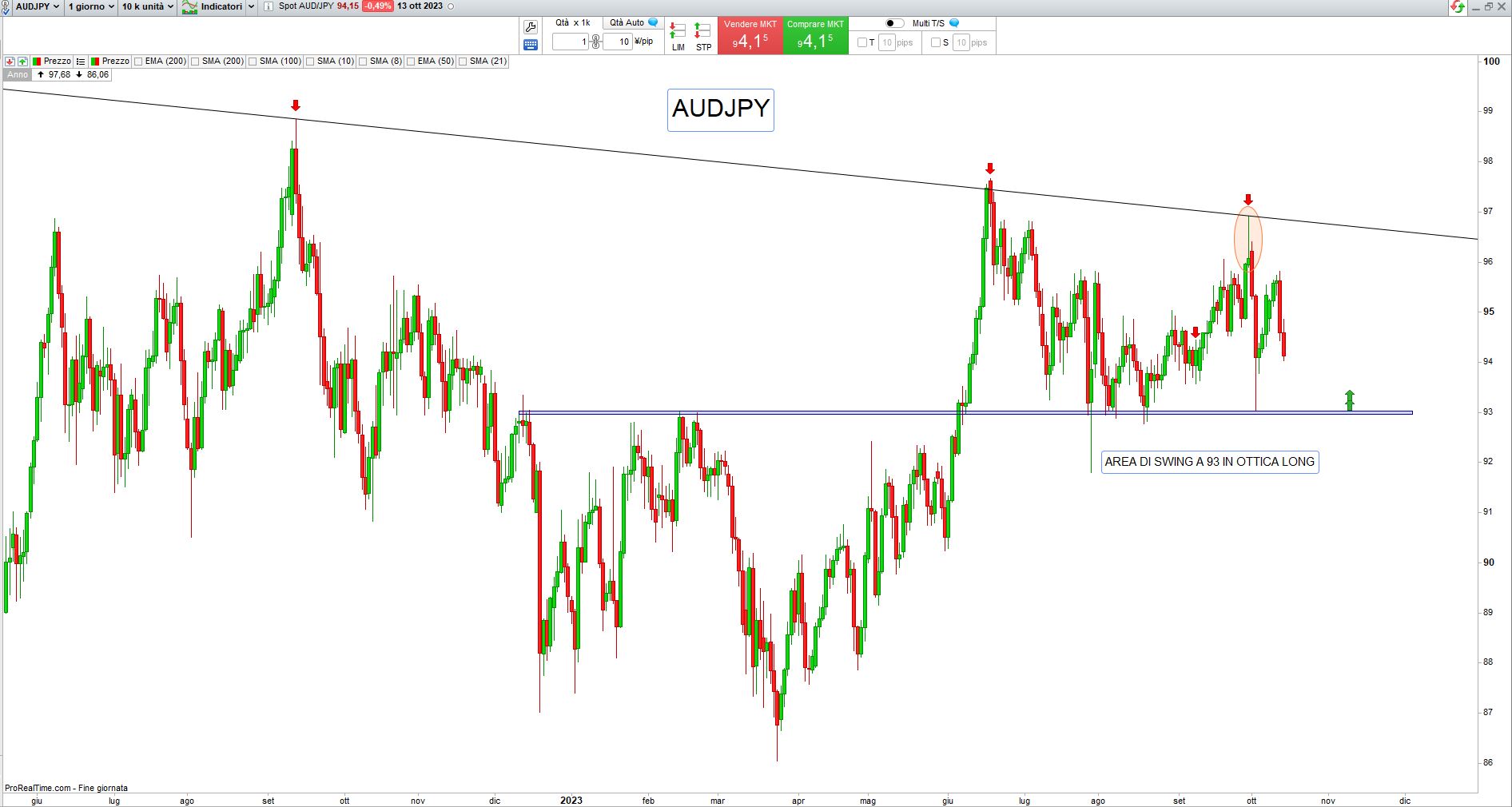Enable the S stop checkbox
1512x807 pixels.
(936, 42)
